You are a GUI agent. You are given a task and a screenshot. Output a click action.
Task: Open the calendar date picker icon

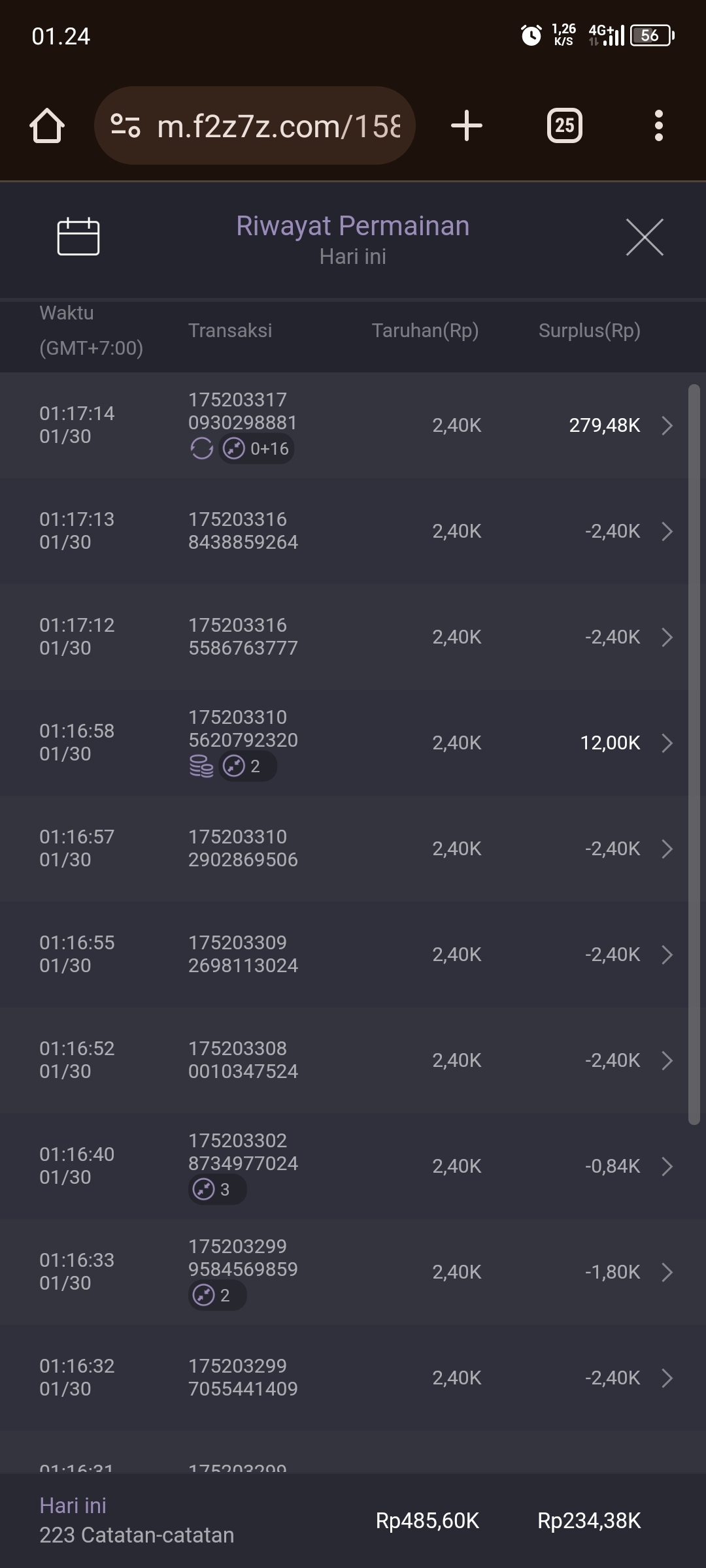pyautogui.click(x=78, y=237)
